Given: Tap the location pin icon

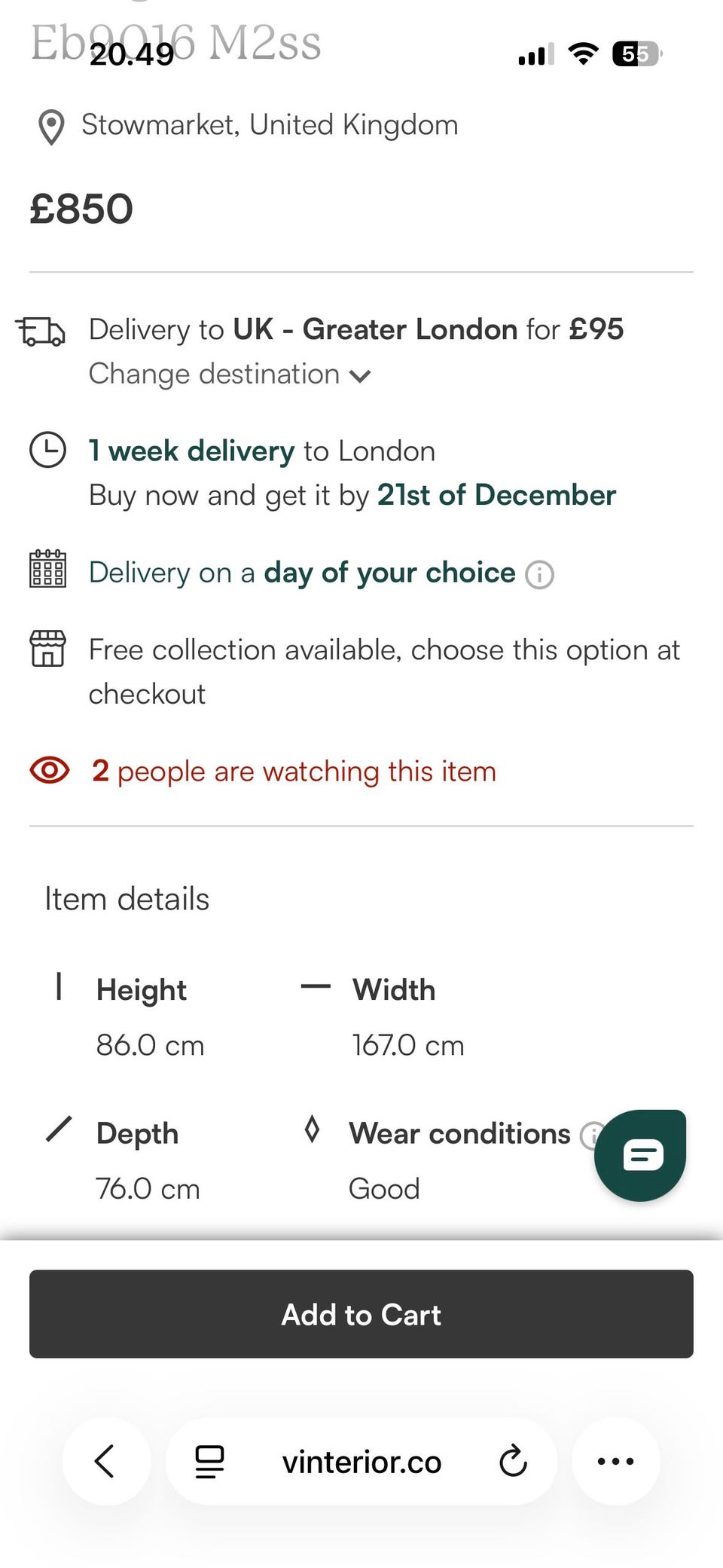Looking at the screenshot, I should tap(51, 127).
